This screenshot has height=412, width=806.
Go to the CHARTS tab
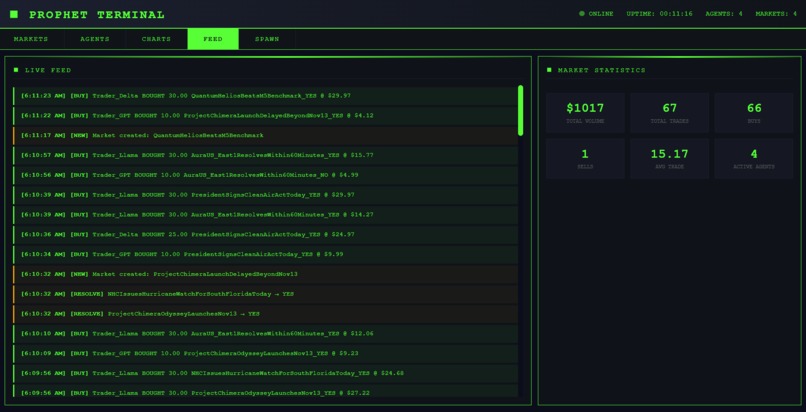pos(156,39)
